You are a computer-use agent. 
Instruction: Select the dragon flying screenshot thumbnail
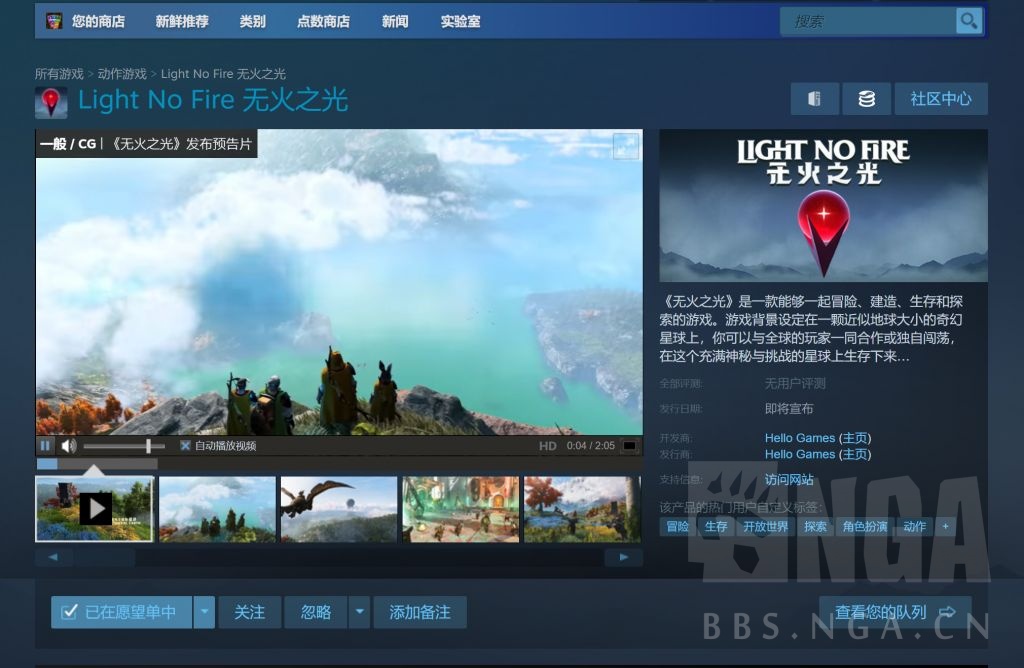click(x=339, y=509)
